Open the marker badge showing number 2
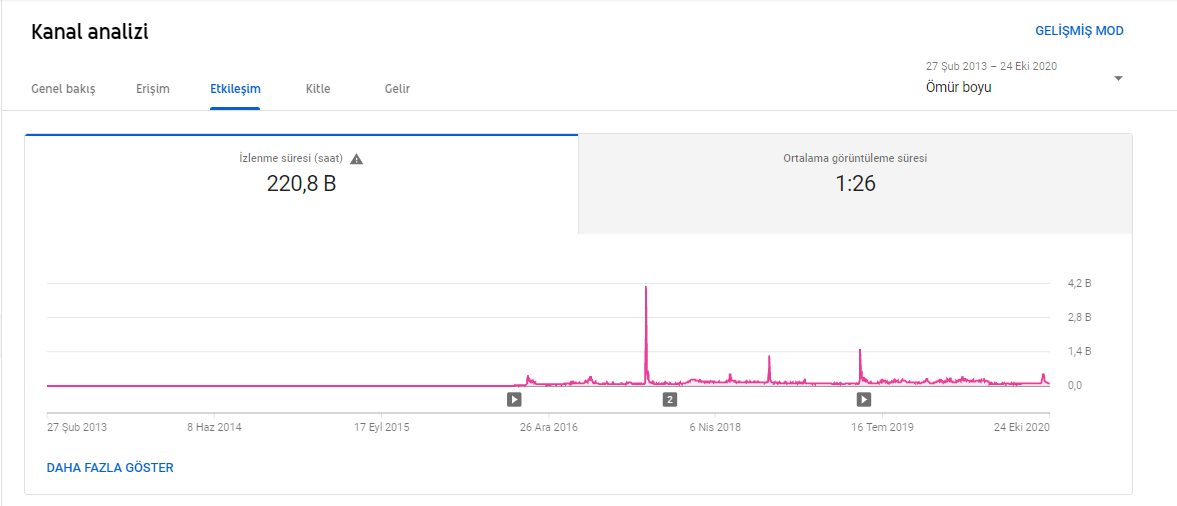Viewport: 1177px width, 506px height. click(x=670, y=399)
